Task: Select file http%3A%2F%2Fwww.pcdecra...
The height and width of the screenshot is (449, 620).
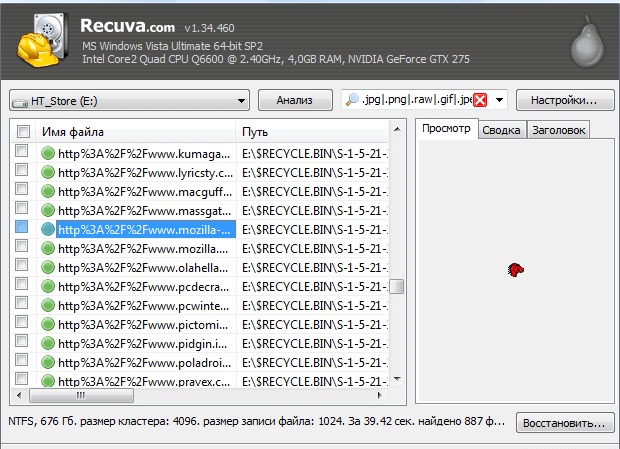Action: (144, 286)
